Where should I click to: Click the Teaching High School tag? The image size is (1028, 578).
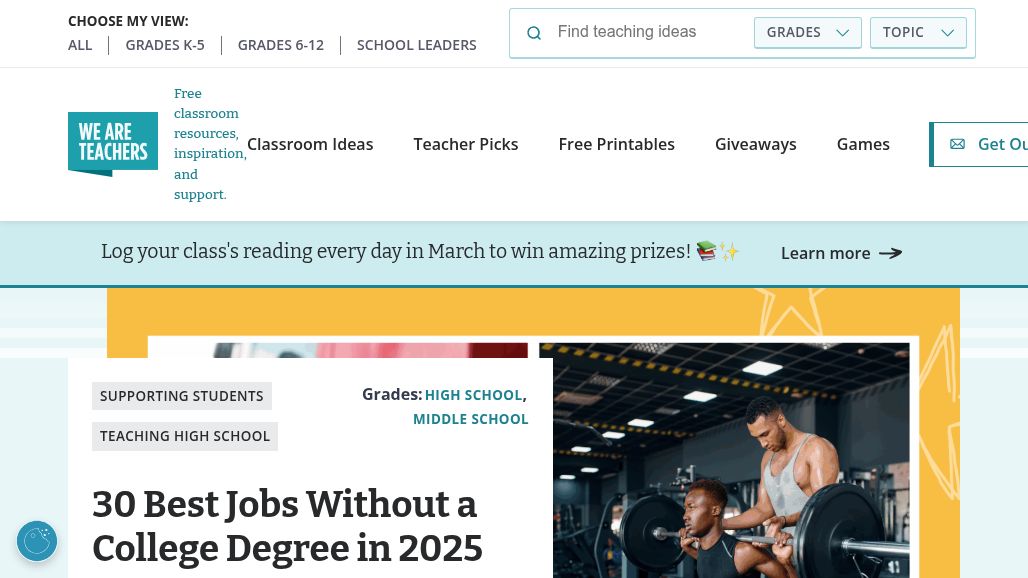pyautogui.click(x=185, y=436)
